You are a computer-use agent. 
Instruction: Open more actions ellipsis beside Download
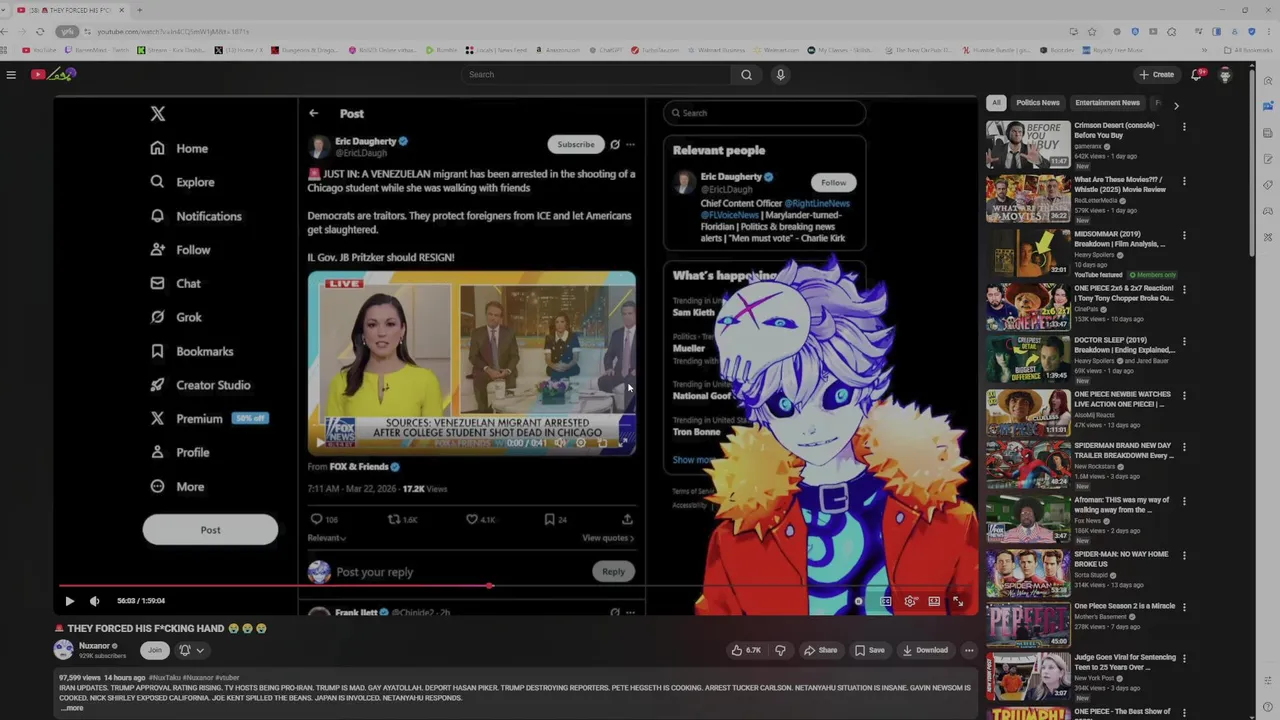click(x=968, y=650)
